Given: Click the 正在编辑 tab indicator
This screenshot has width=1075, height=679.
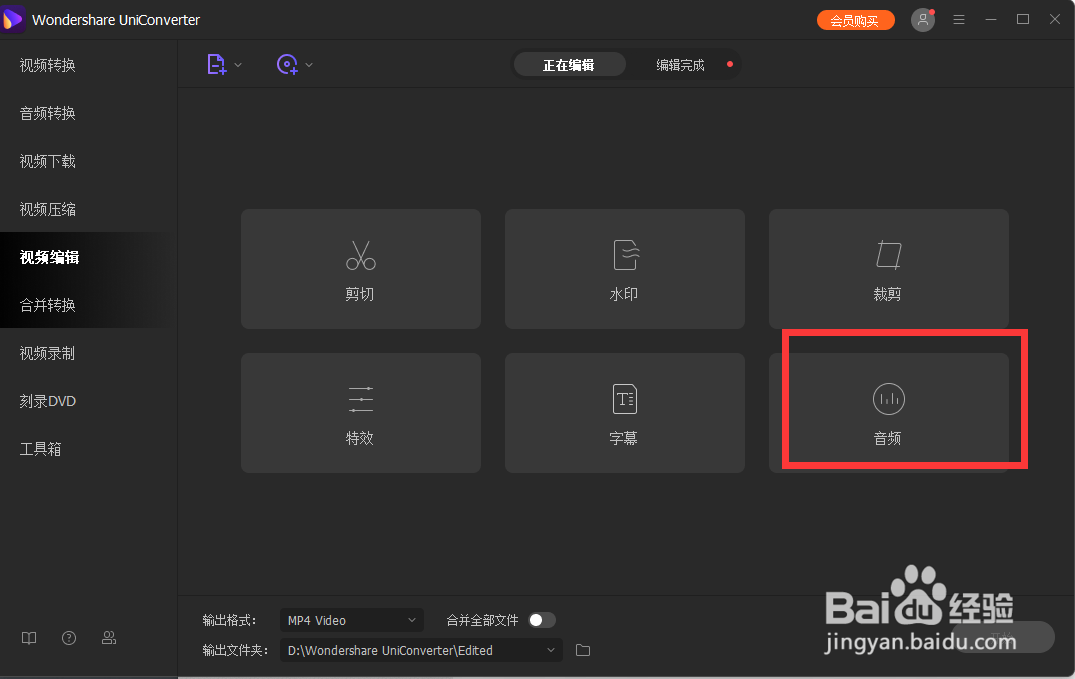Looking at the screenshot, I should [569, 64].
